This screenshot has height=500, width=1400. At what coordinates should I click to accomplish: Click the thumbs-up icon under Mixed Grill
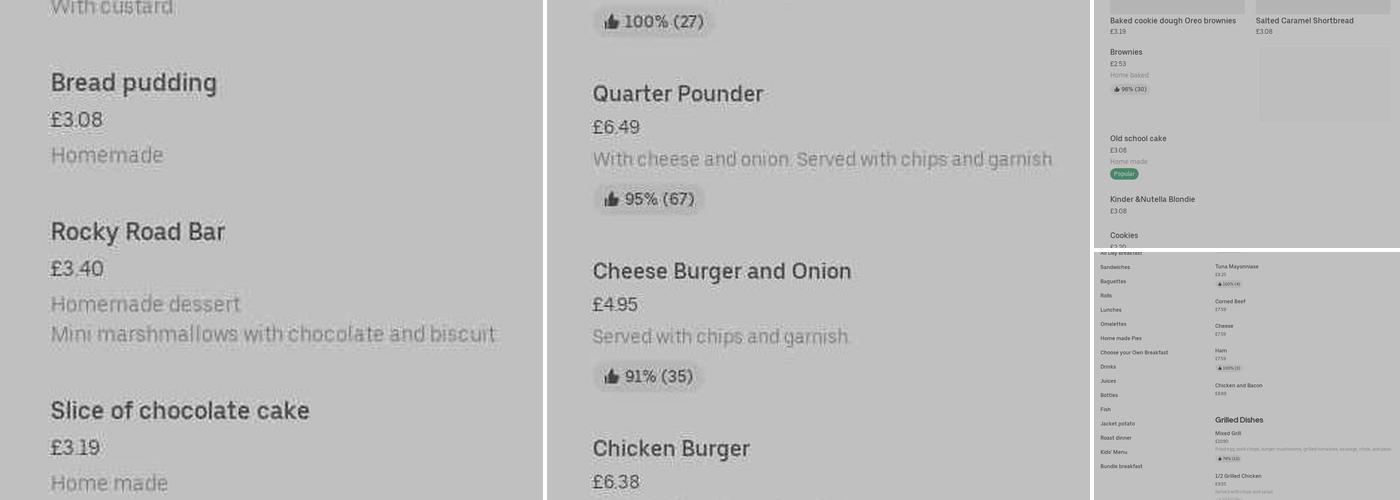1220,459
